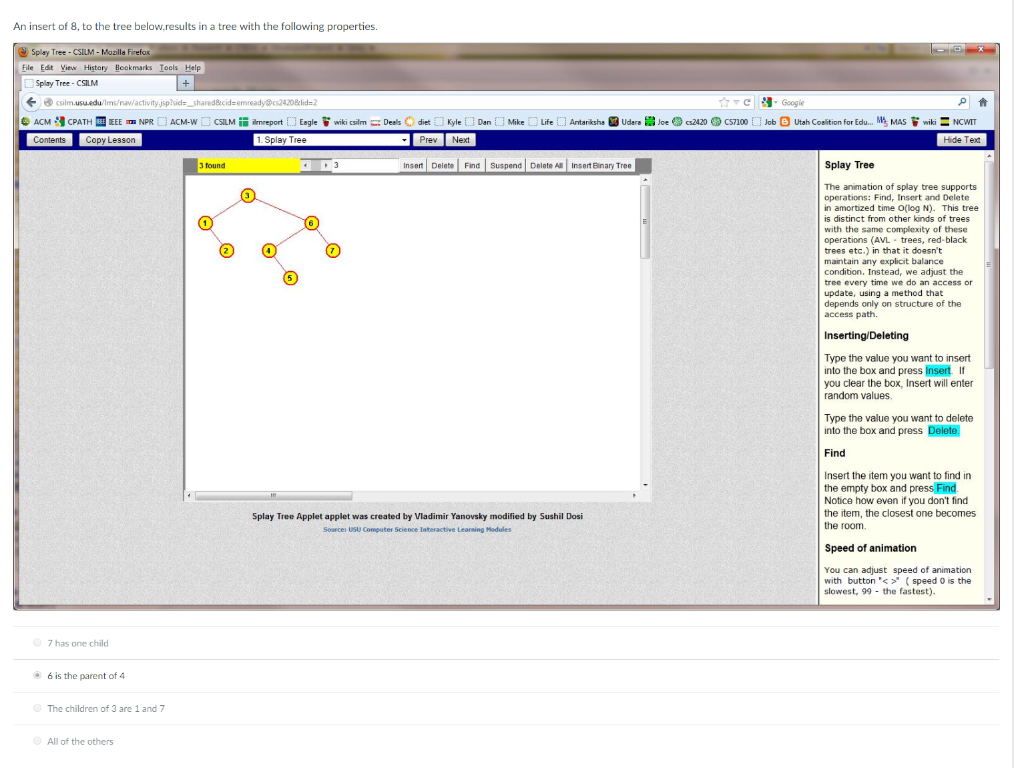Click the Hide Text button
The width and height of the screenshot is (1024, 768).
click(x=961, y=140)
